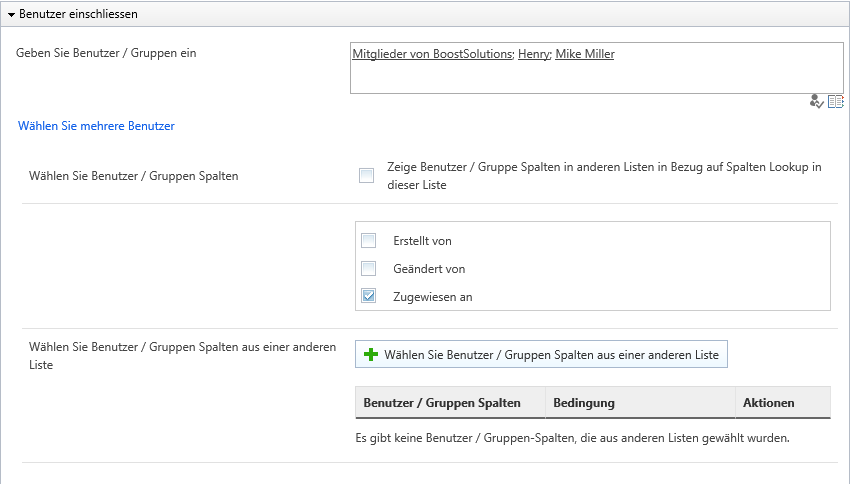Click the Check Names person icon
Screen dimensions: 851x484
(816, 101)
